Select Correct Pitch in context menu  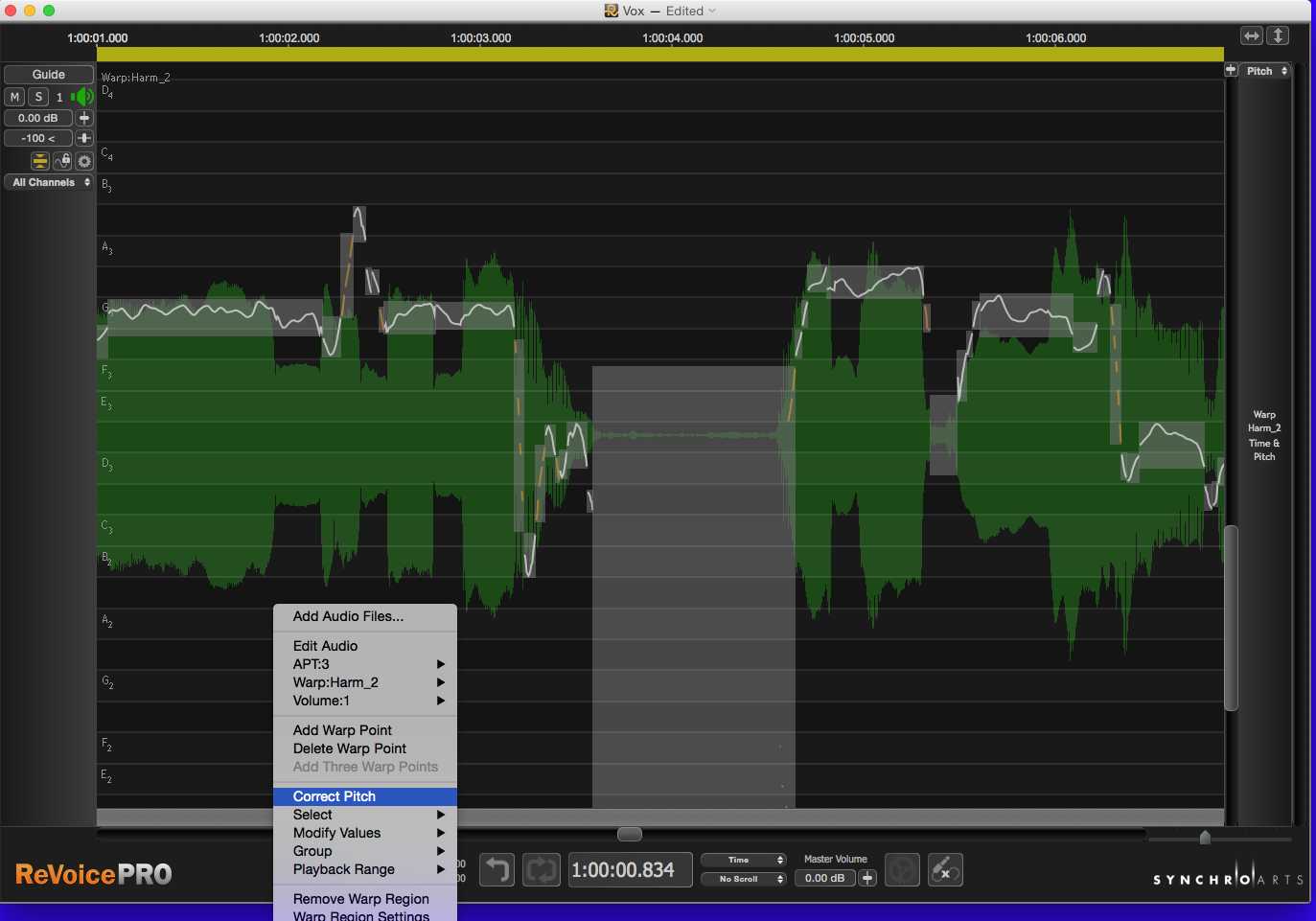click(x=365, y=796)
